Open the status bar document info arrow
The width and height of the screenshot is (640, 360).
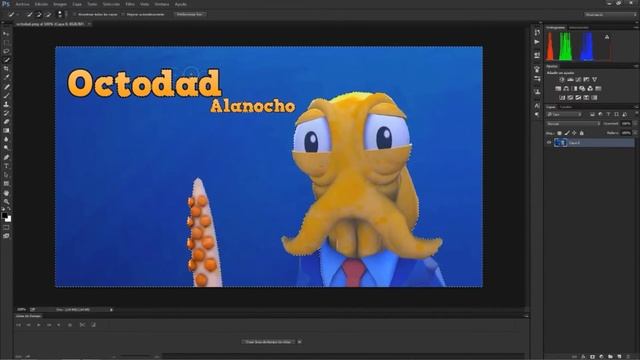pos(111,310)
